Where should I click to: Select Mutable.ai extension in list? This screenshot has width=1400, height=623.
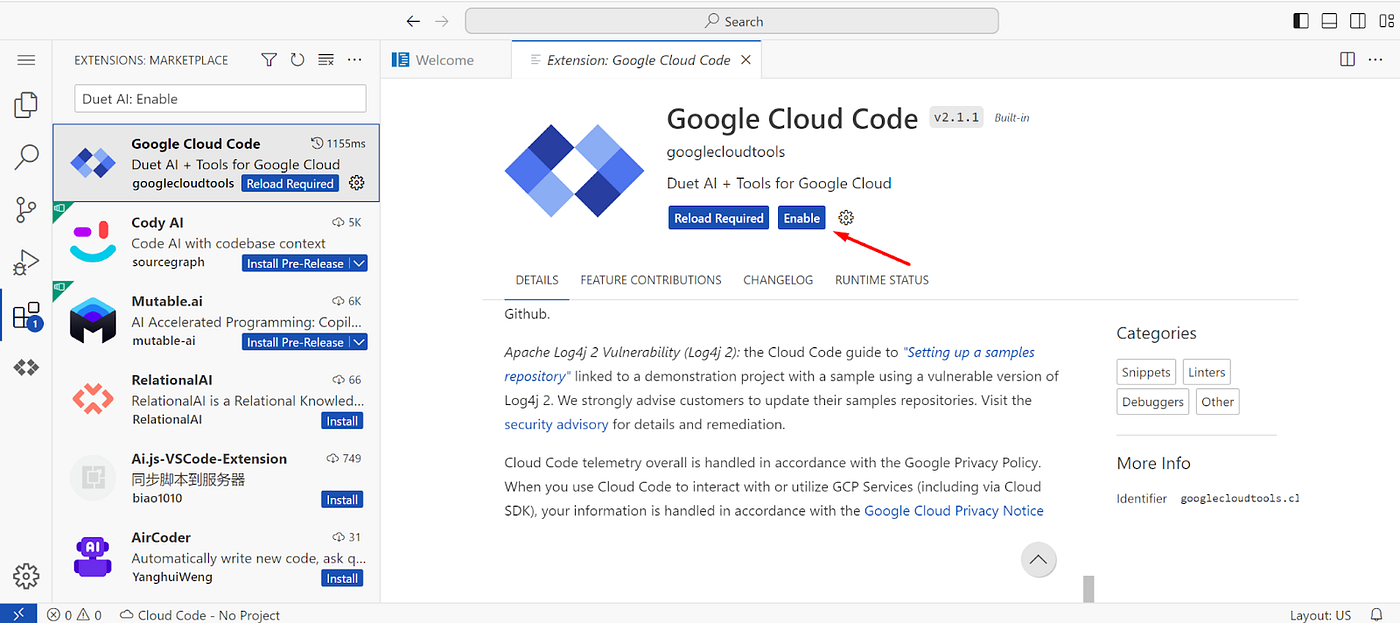click(x=216, y=321)
